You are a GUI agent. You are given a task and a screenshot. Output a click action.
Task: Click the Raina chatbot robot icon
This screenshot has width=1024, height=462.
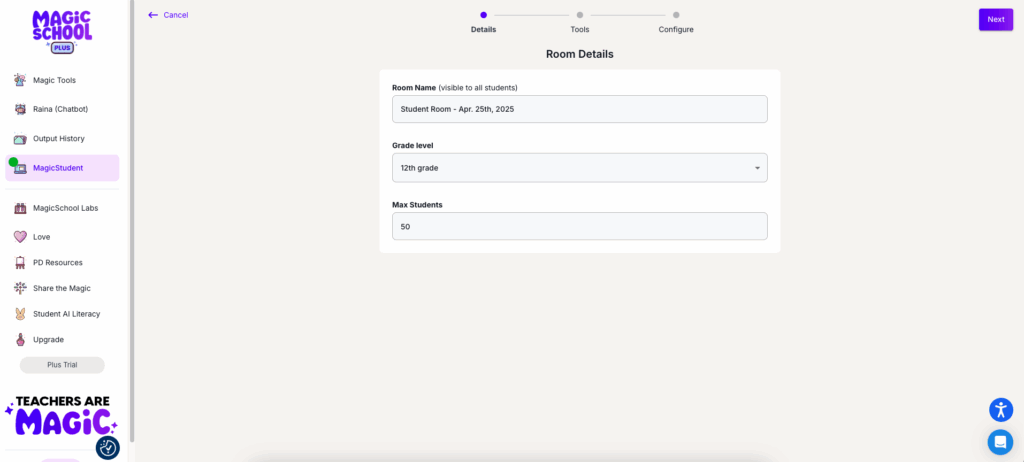[x=20, y=109]
